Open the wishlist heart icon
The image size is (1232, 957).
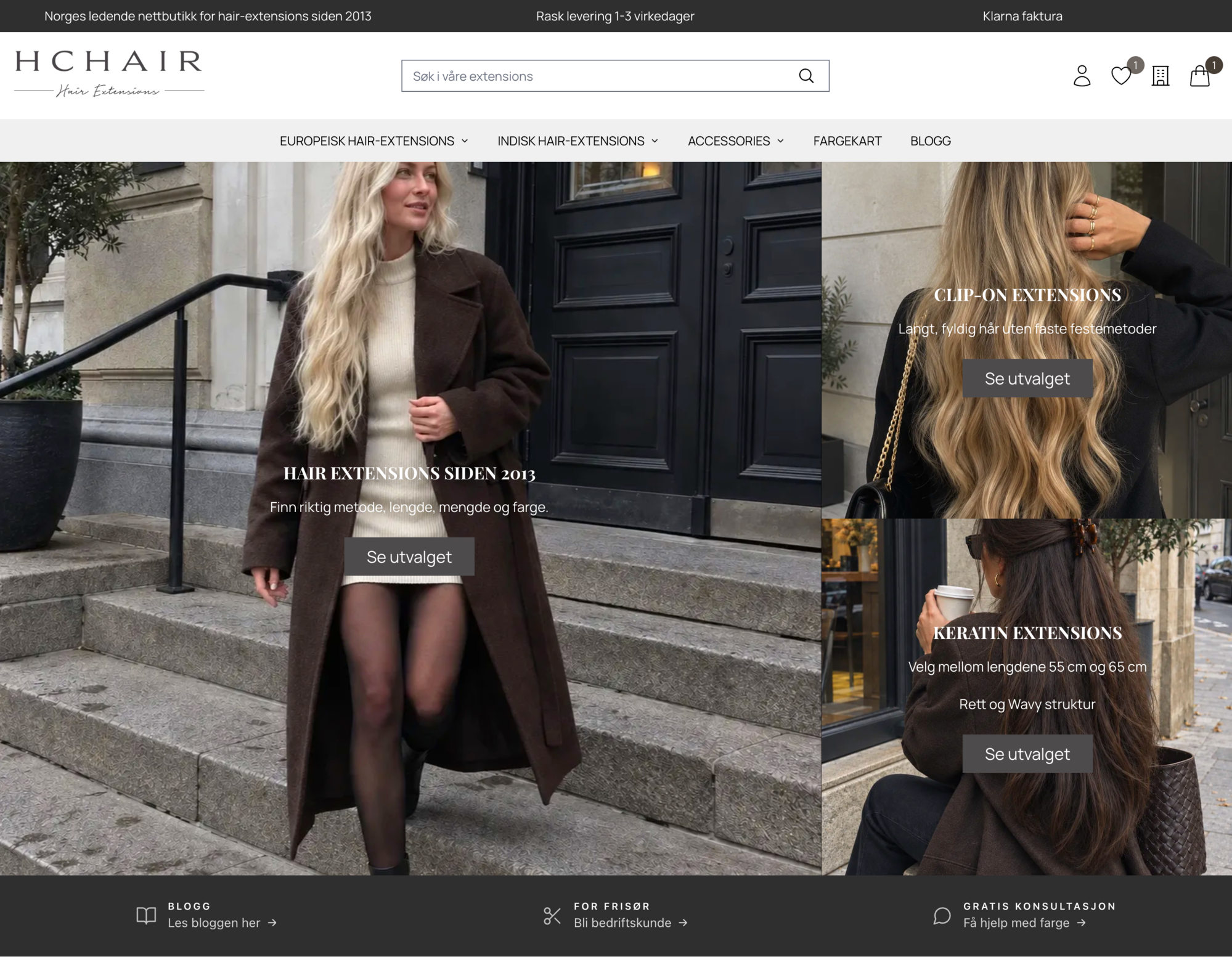point(1121,76)
